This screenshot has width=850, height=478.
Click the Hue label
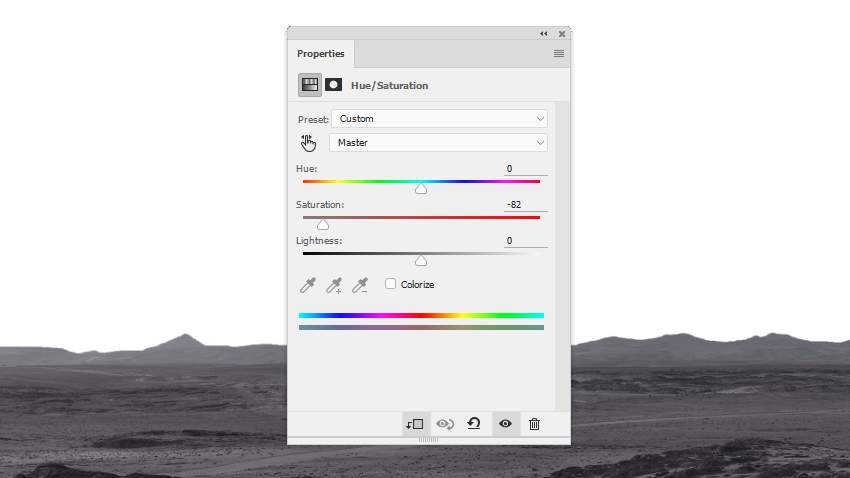307,169
